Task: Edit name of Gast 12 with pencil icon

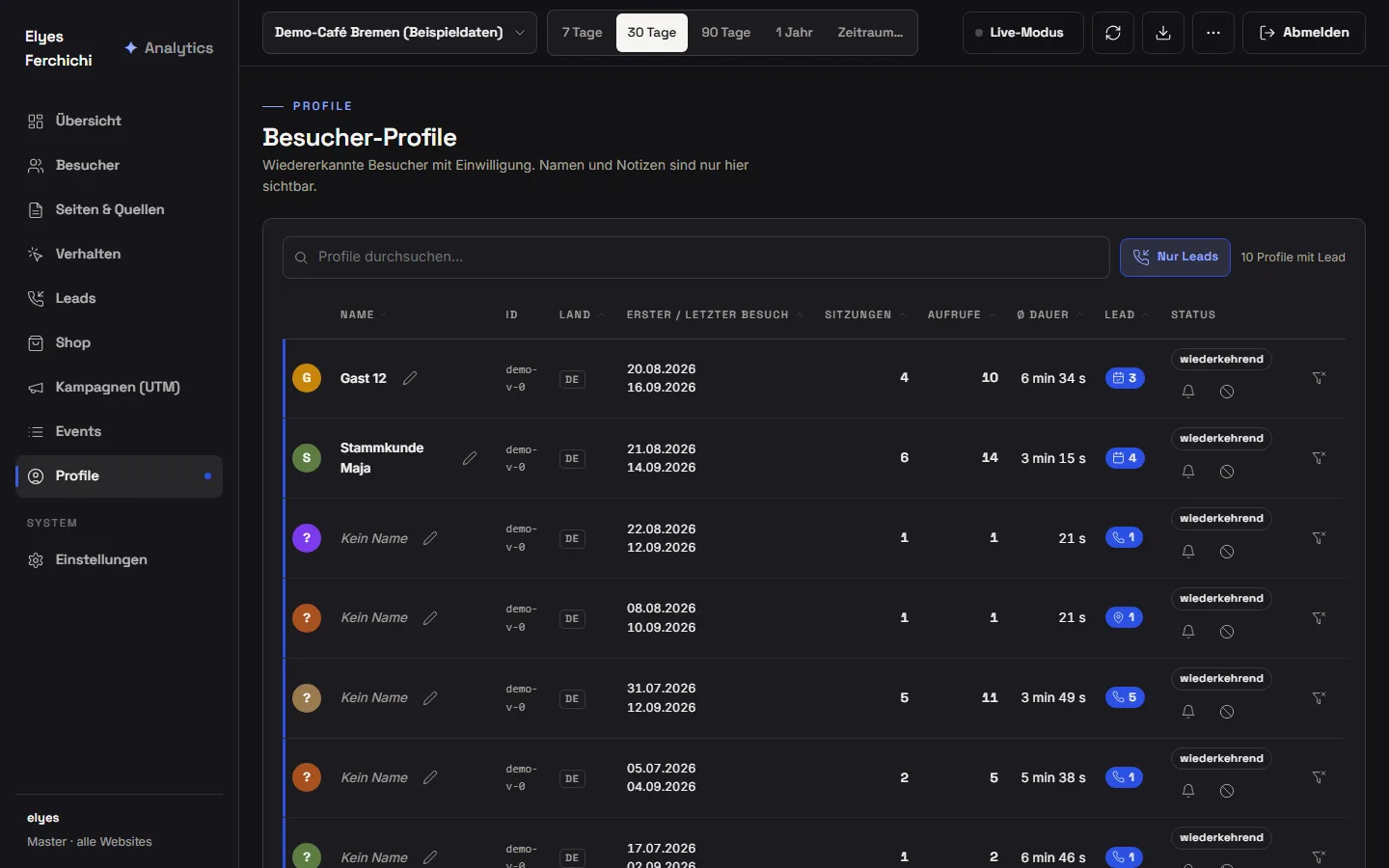Action: [x=410, y=378]
